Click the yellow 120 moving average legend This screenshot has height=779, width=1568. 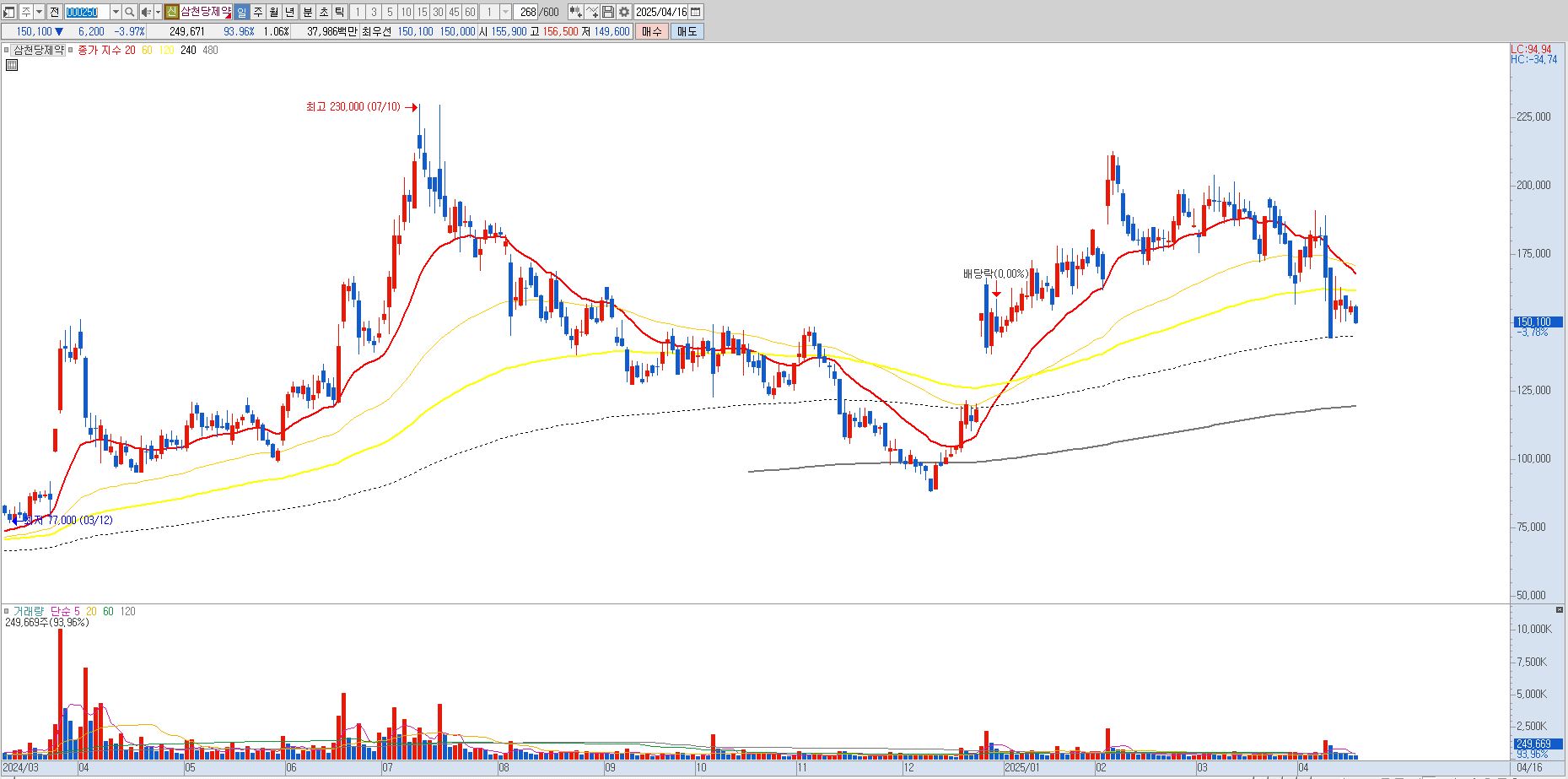(x=166, y=50)
